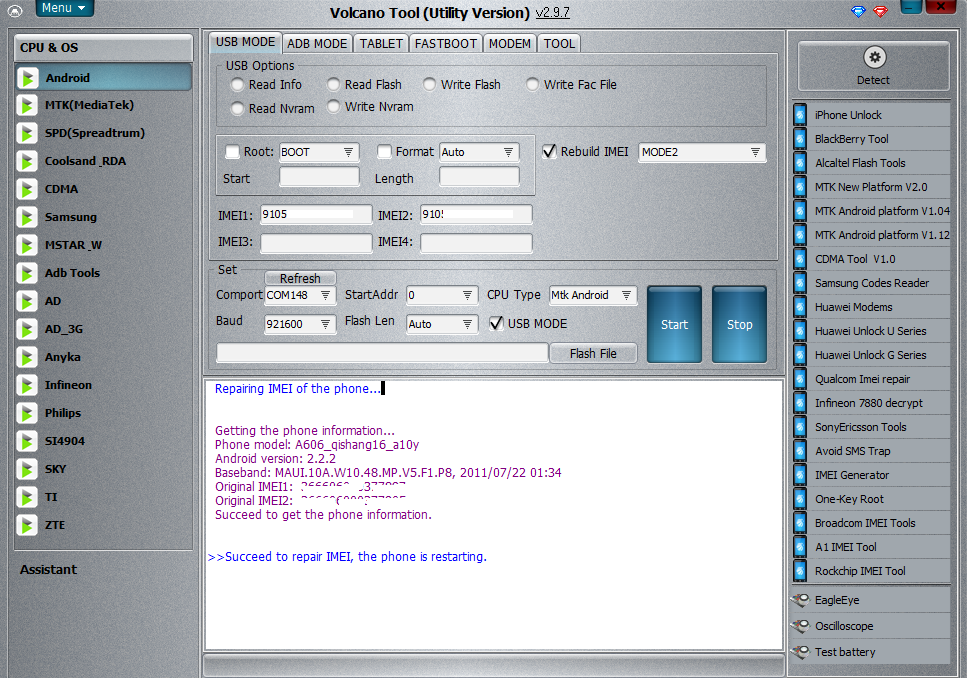The image size is (967, 678).
Task: Click the IMEI1 input field
Action: (x=316, y=215)
